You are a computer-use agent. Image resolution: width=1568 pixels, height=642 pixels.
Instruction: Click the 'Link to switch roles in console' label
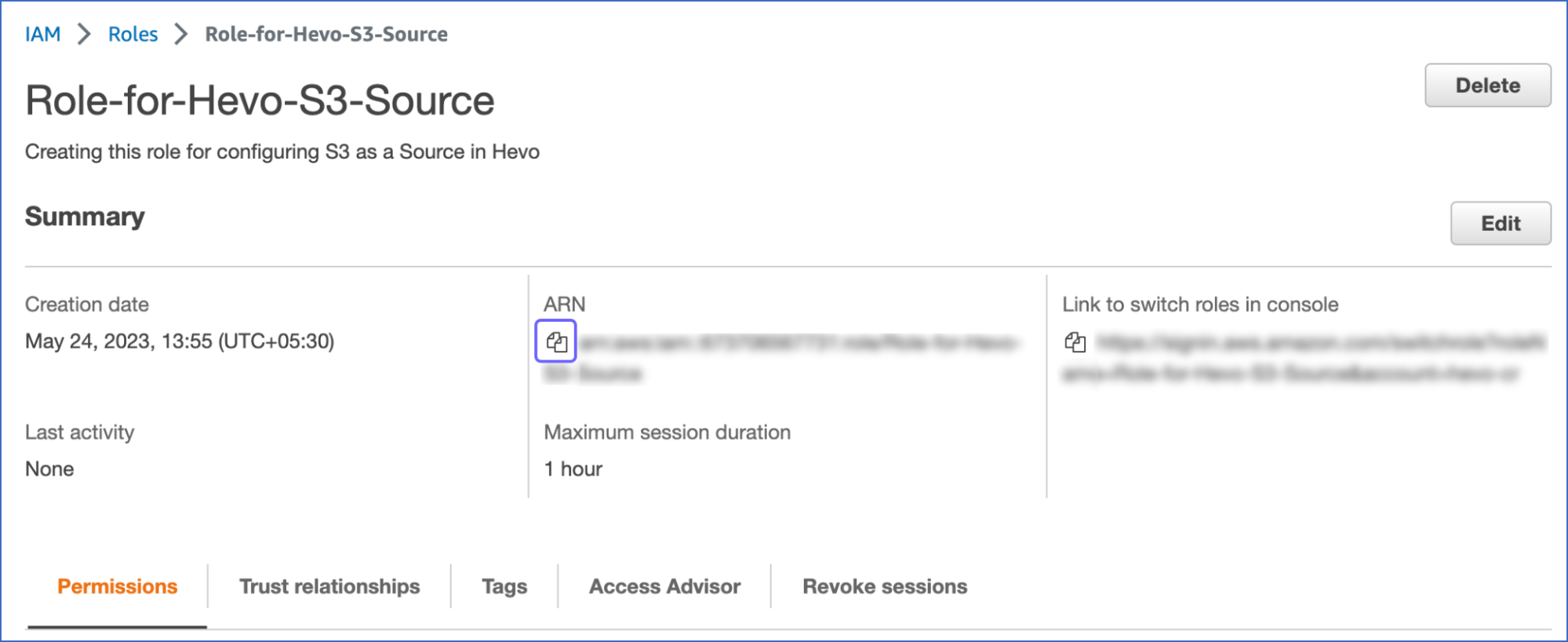coord(1200,305)
